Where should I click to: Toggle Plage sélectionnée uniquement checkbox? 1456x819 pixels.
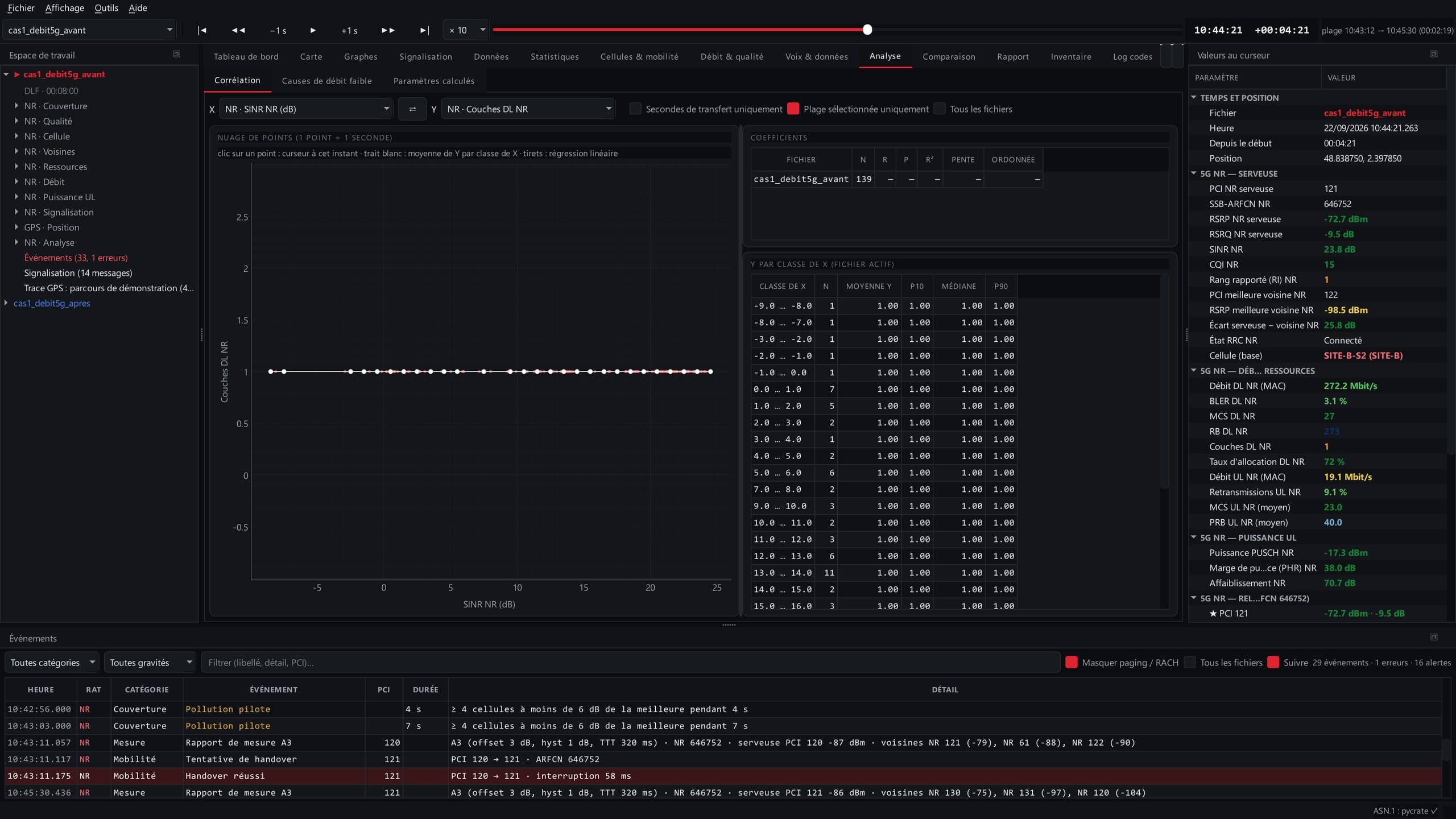coord(793,109)
